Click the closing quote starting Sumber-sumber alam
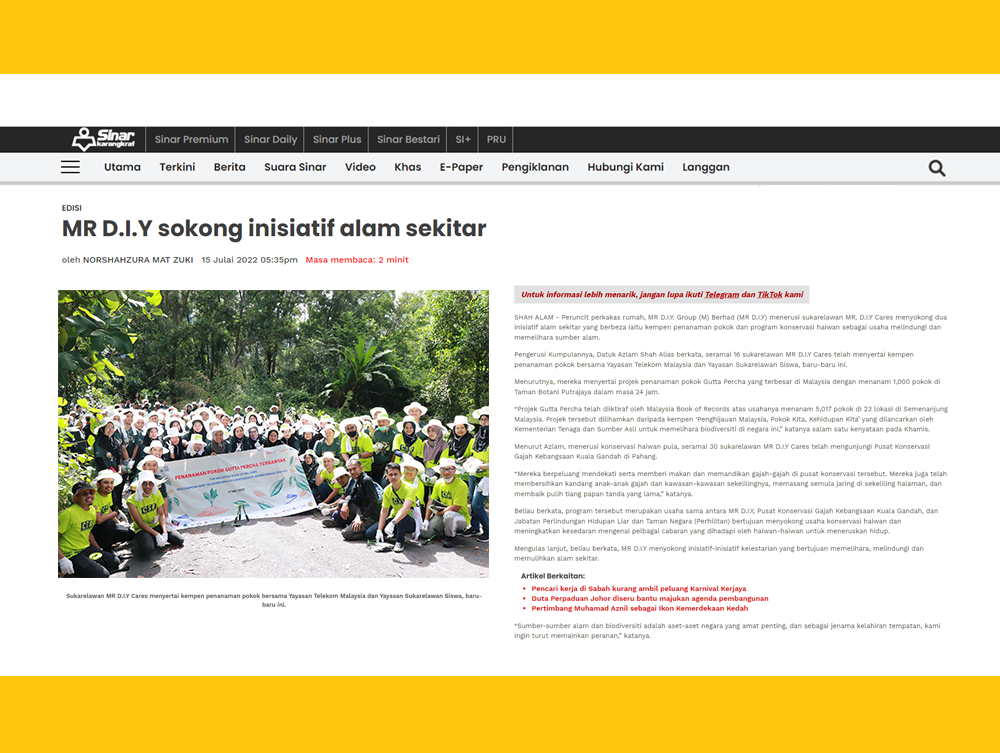The width and height of the screenshot is (1000, 753). pos(727,631)
